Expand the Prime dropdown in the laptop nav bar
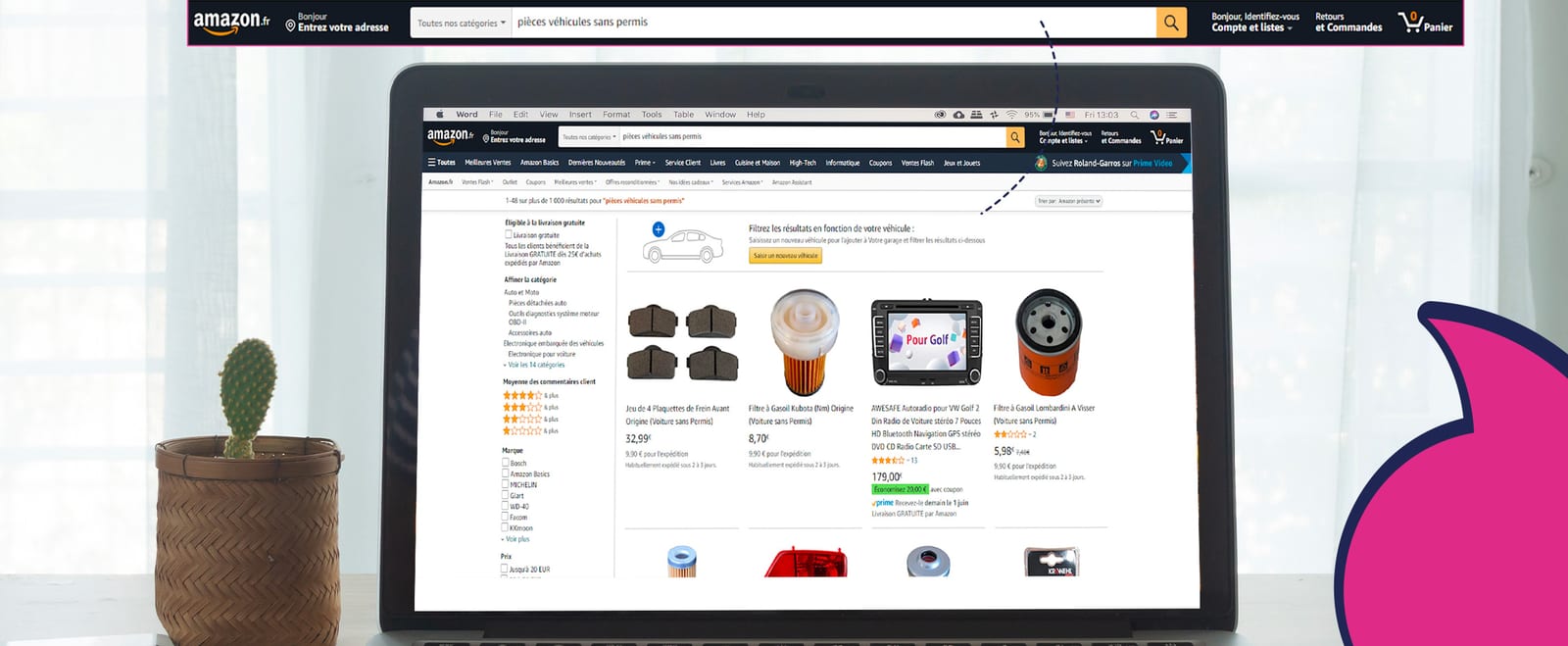The height and width of the screenshot is (646, 1568). click(x=645, y=163)
